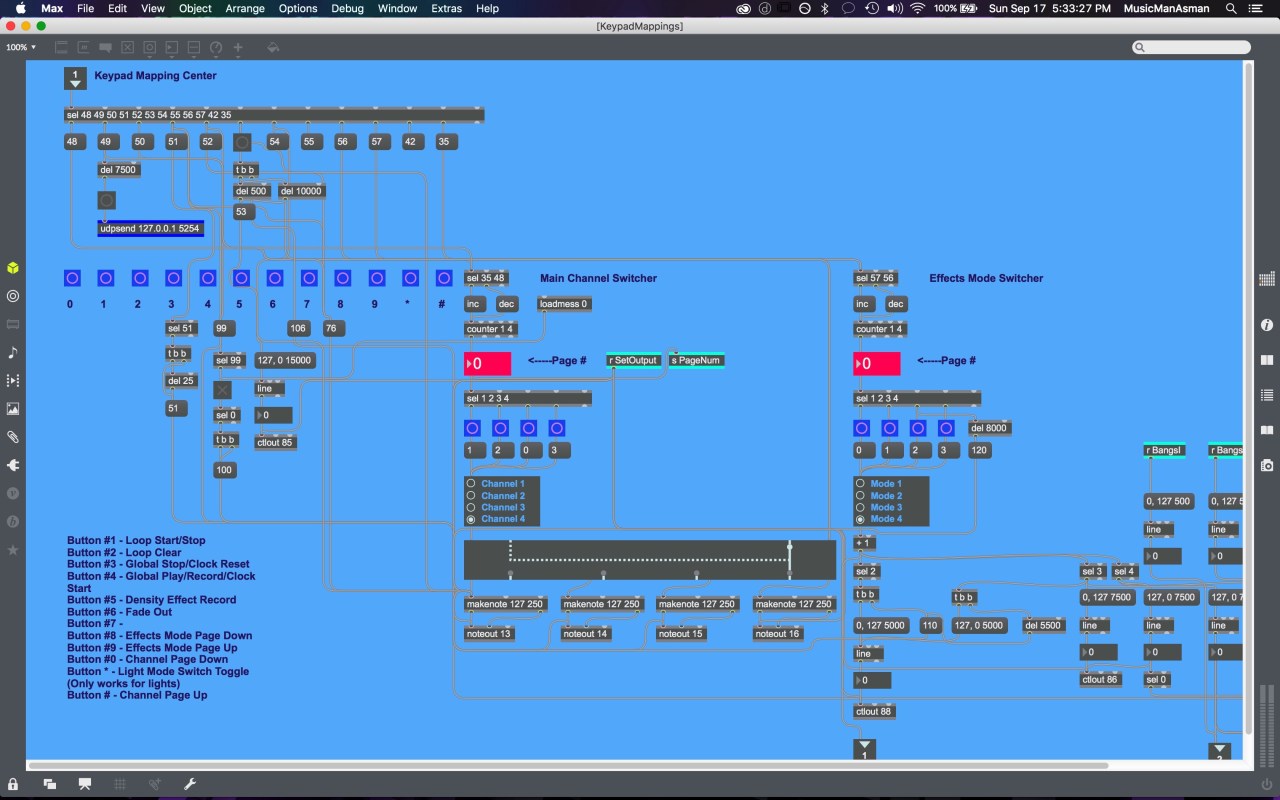This screenshot has width=1280, height=800.
Task: Open the images browser in left sidebar
Action: [13, 409]
